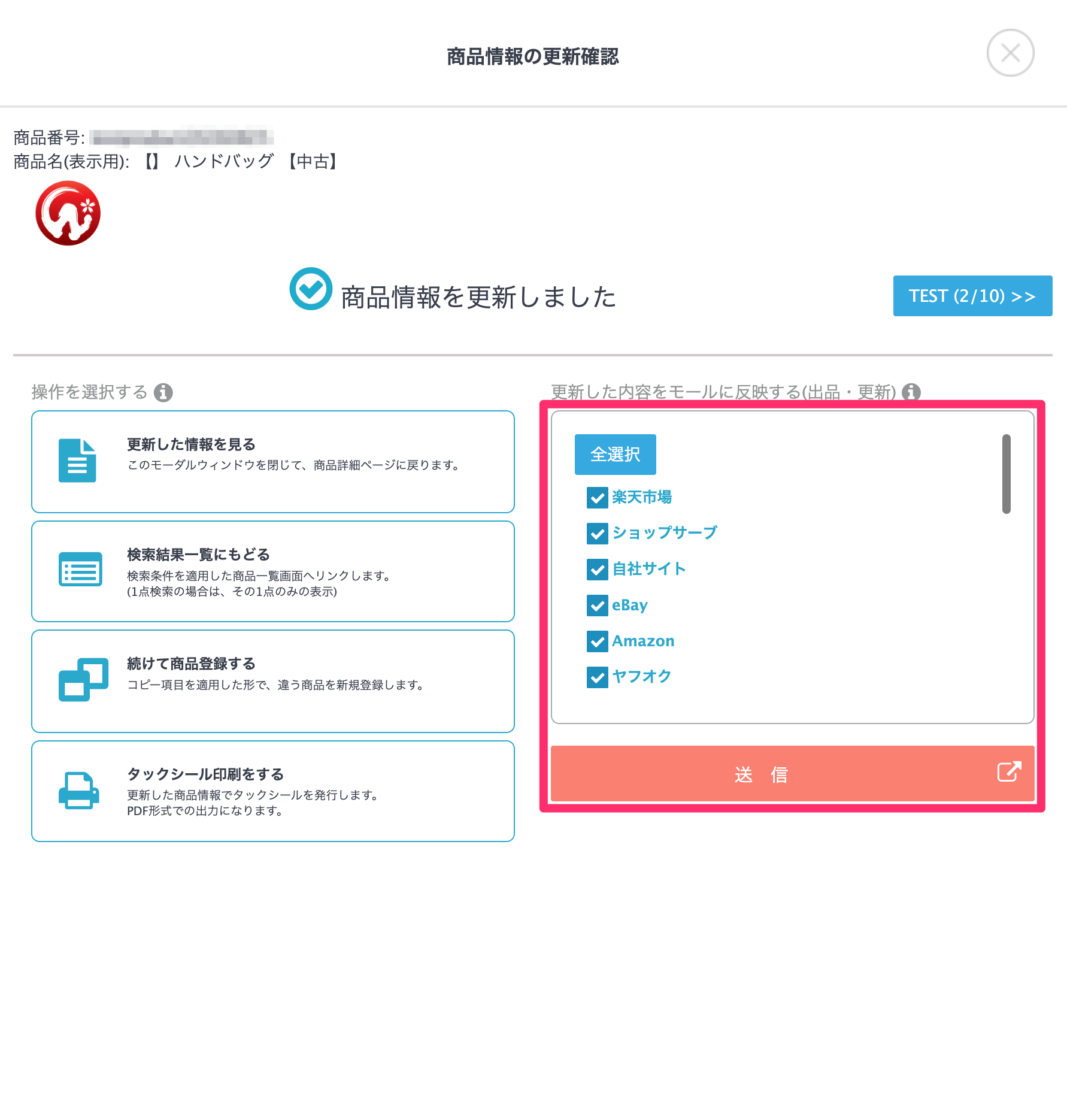The height and width of the screenshot is (1120, 1067).
Task: Click the printer icon for tack seal printing
Action: coord(78,791)
